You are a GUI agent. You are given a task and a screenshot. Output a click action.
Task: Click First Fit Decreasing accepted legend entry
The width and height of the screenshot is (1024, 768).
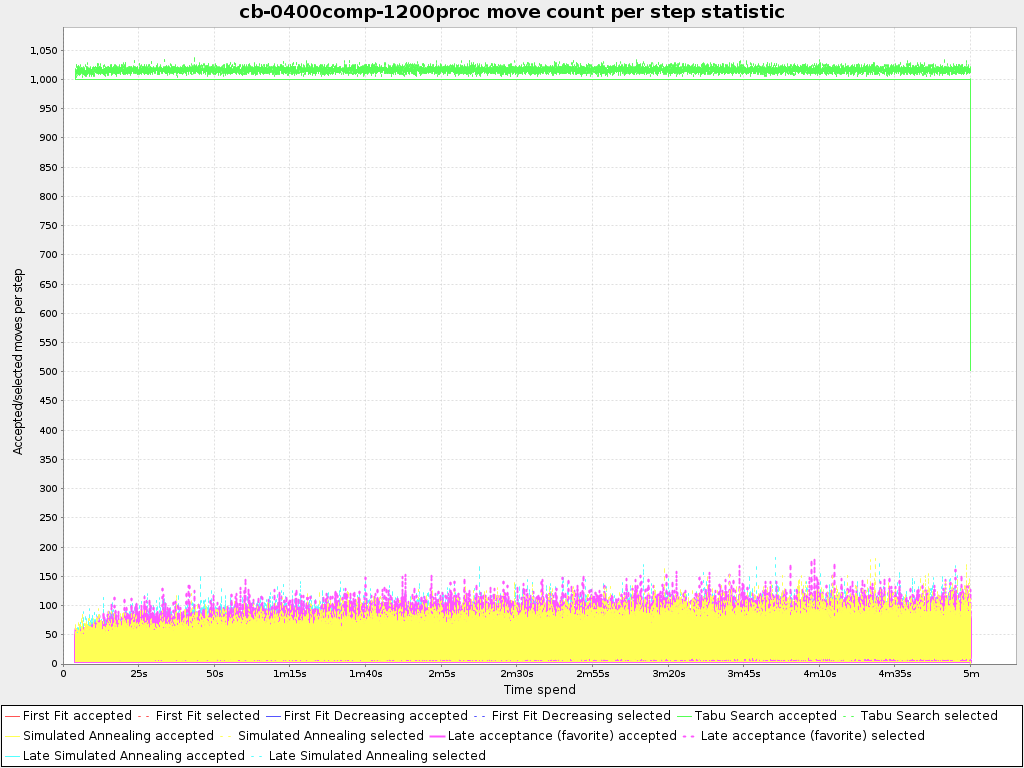375,716
